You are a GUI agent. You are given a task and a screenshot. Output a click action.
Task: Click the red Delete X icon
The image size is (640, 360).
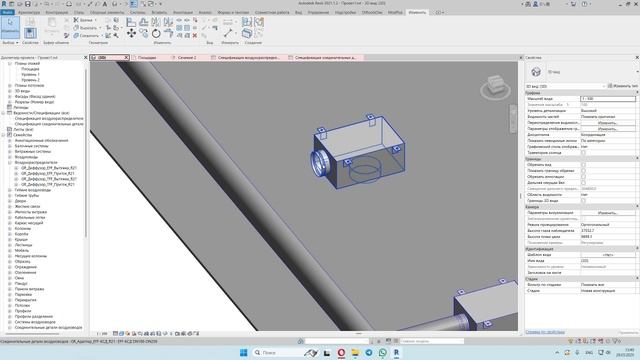tap(195, 36)
